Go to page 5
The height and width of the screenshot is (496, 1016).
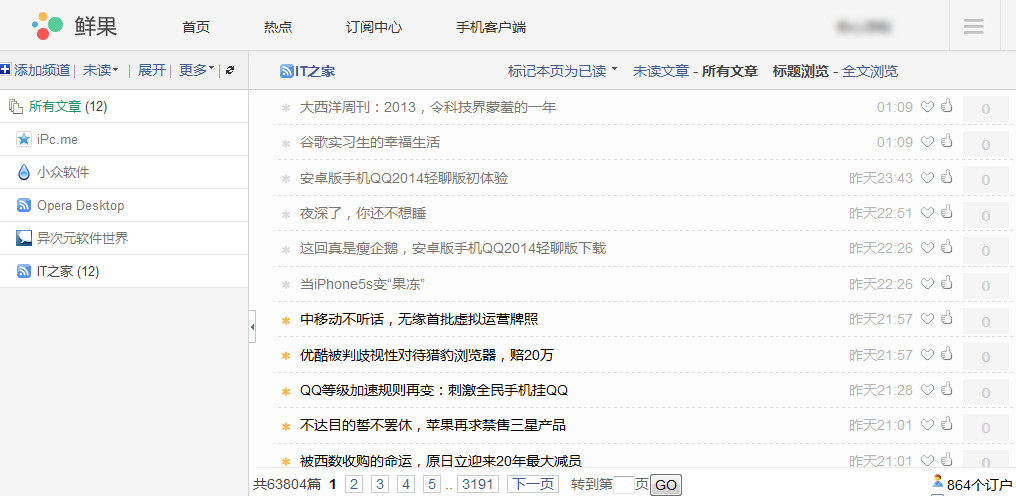tap(432, 484)
